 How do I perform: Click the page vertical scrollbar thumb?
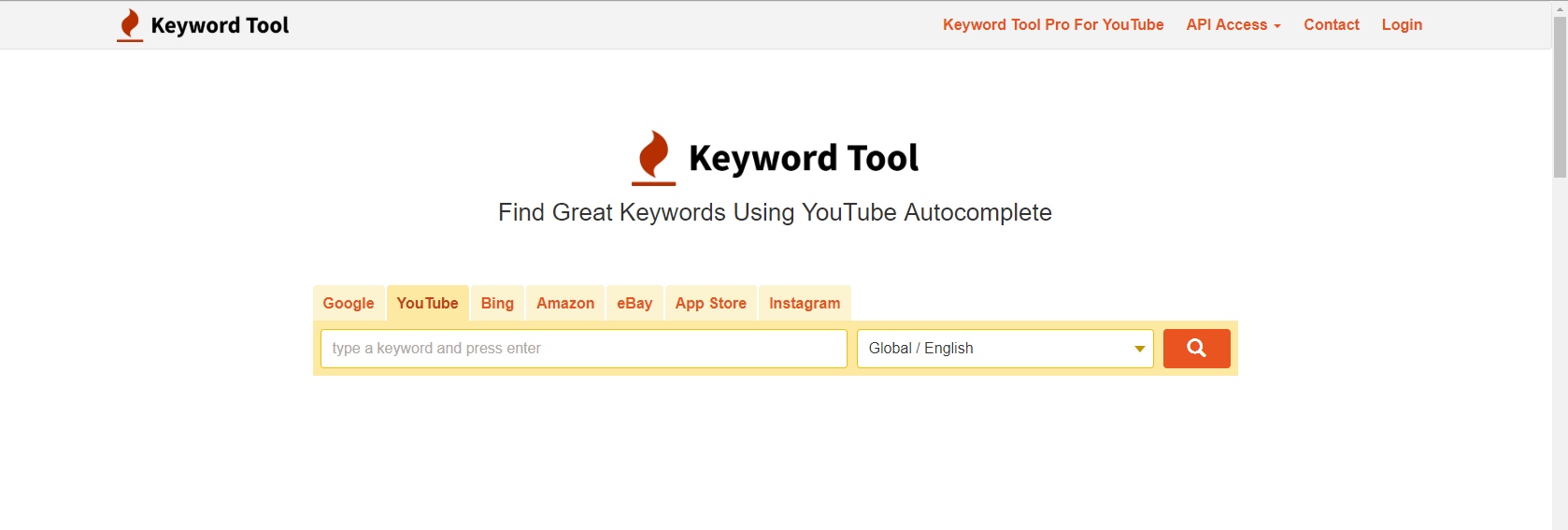coord(1560,97)
